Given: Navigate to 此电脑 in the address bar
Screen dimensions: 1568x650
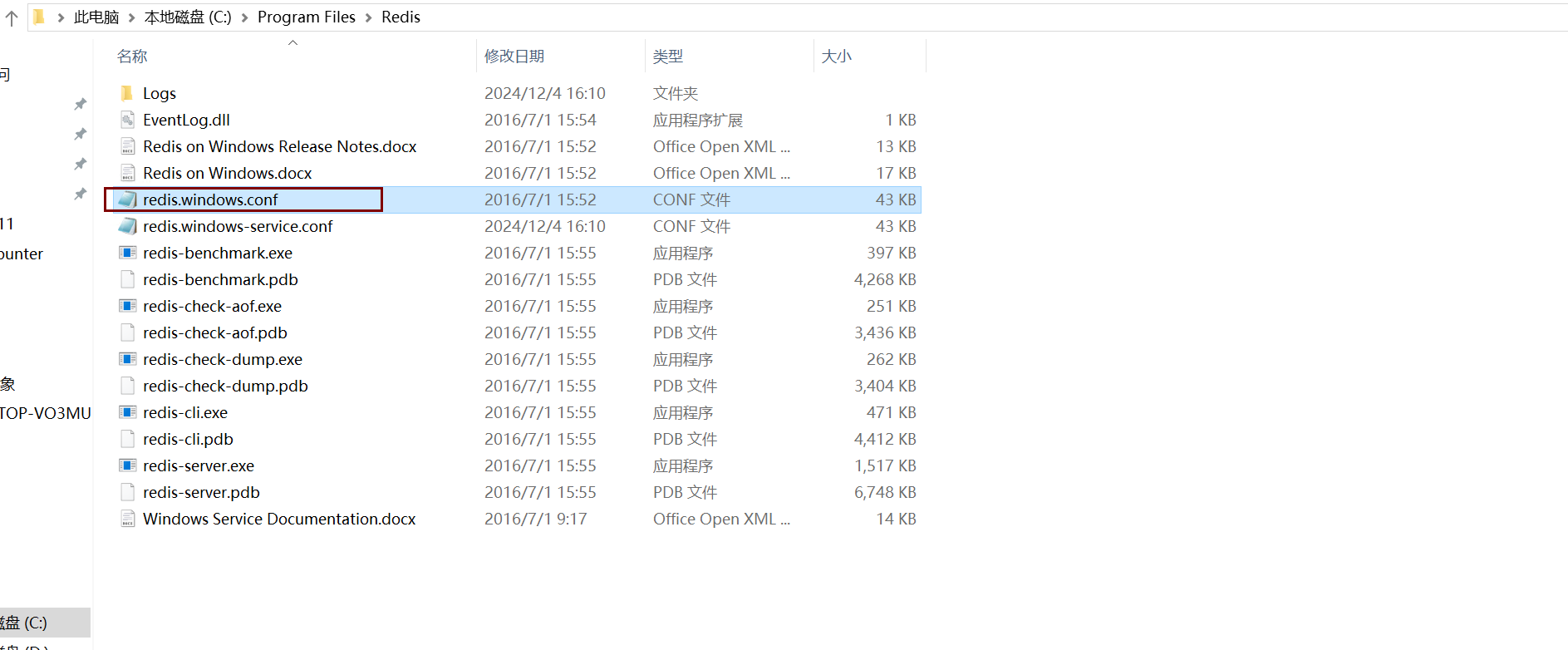Looking at the screenshot, I should coord(96,17).
